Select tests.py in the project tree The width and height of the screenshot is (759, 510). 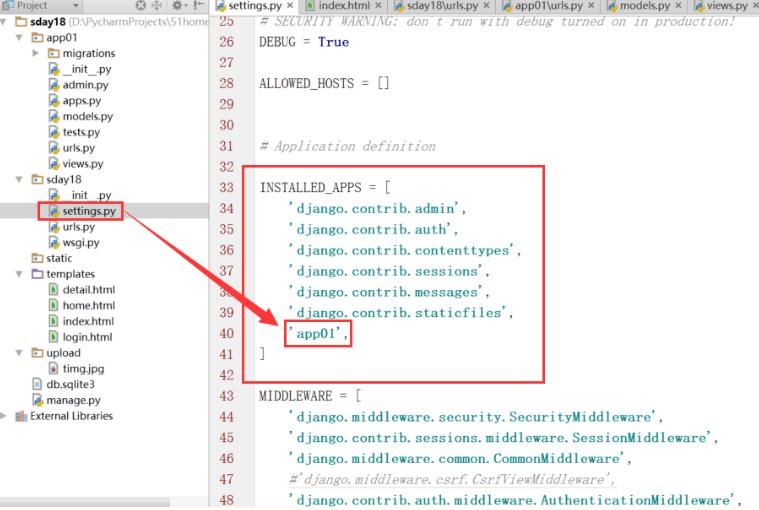tap(81, 132)
